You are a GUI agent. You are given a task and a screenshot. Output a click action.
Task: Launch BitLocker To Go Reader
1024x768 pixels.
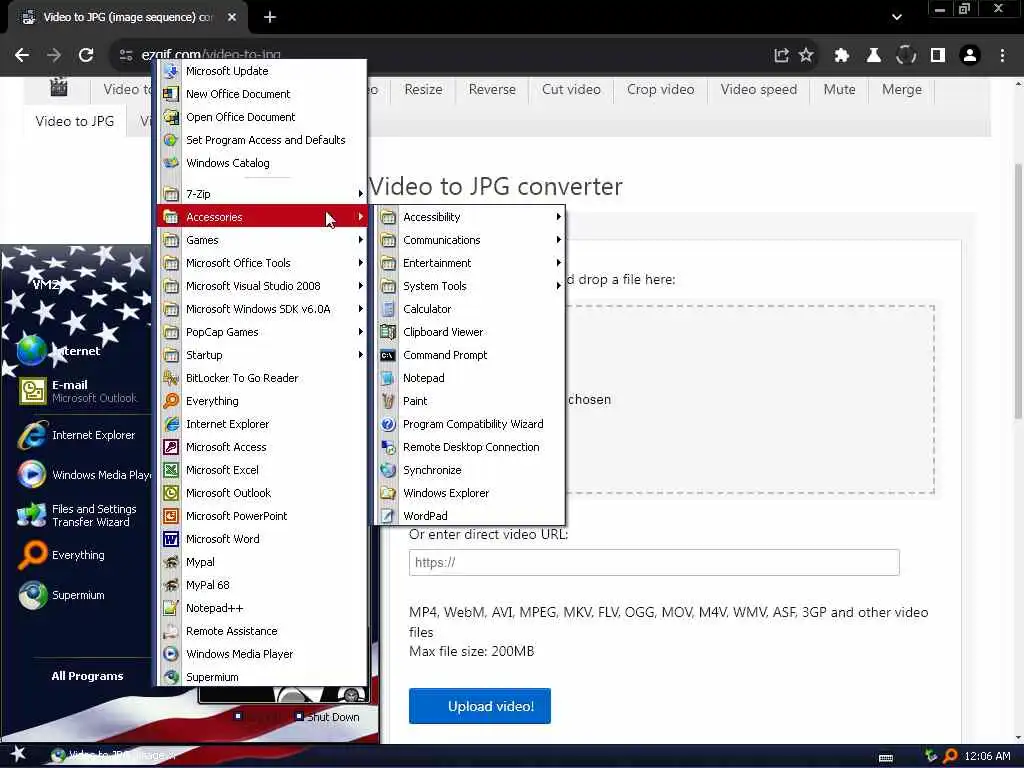262,378
